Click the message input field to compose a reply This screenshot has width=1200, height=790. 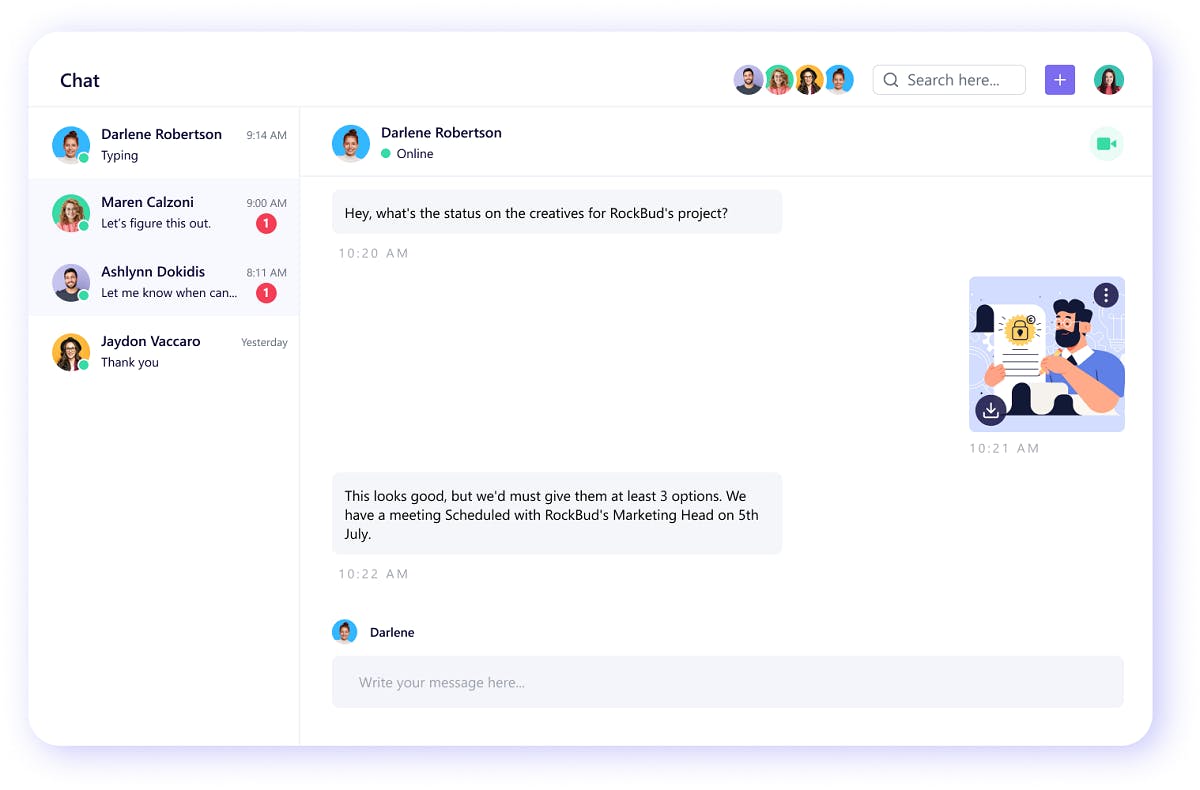pos(727,681)
